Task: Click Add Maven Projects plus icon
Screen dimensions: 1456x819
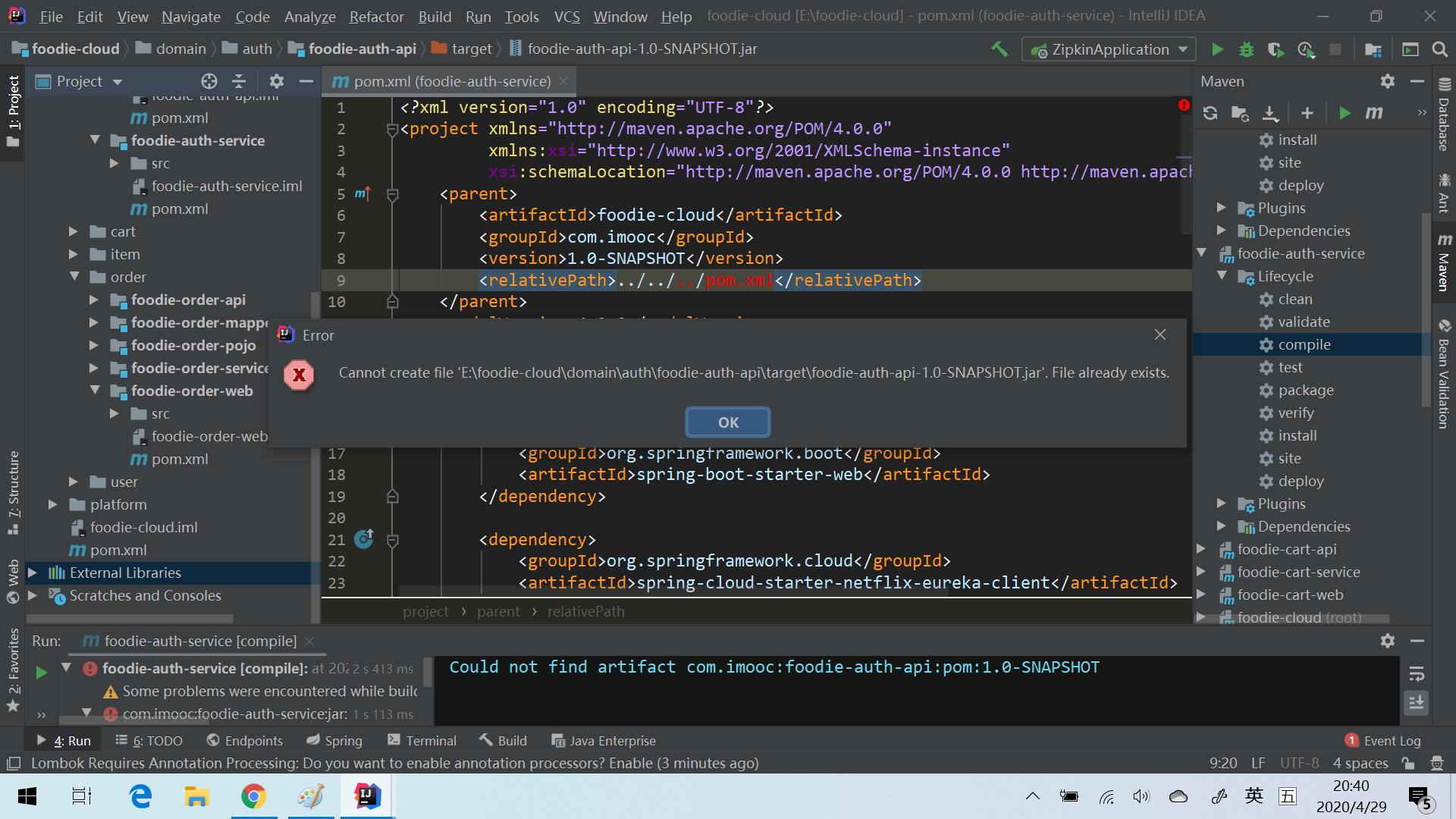Action: (1307, 113)
